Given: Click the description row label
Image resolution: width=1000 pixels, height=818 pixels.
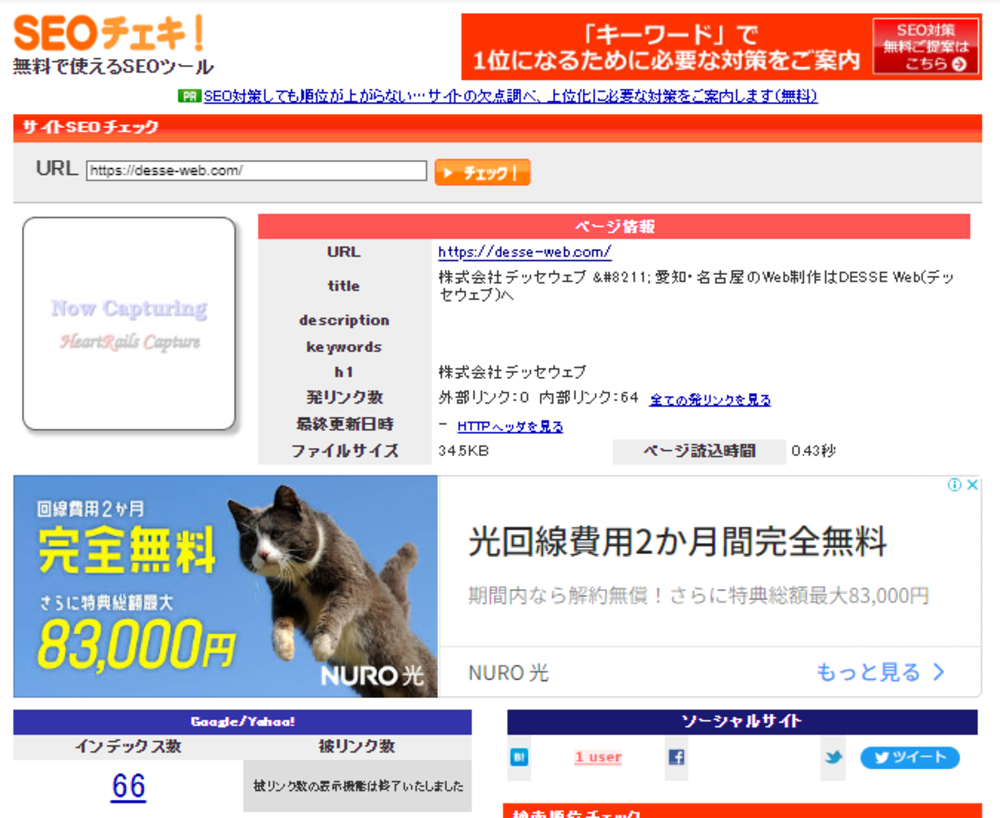Looking at the screenshot, I should [x=344, y=321].
